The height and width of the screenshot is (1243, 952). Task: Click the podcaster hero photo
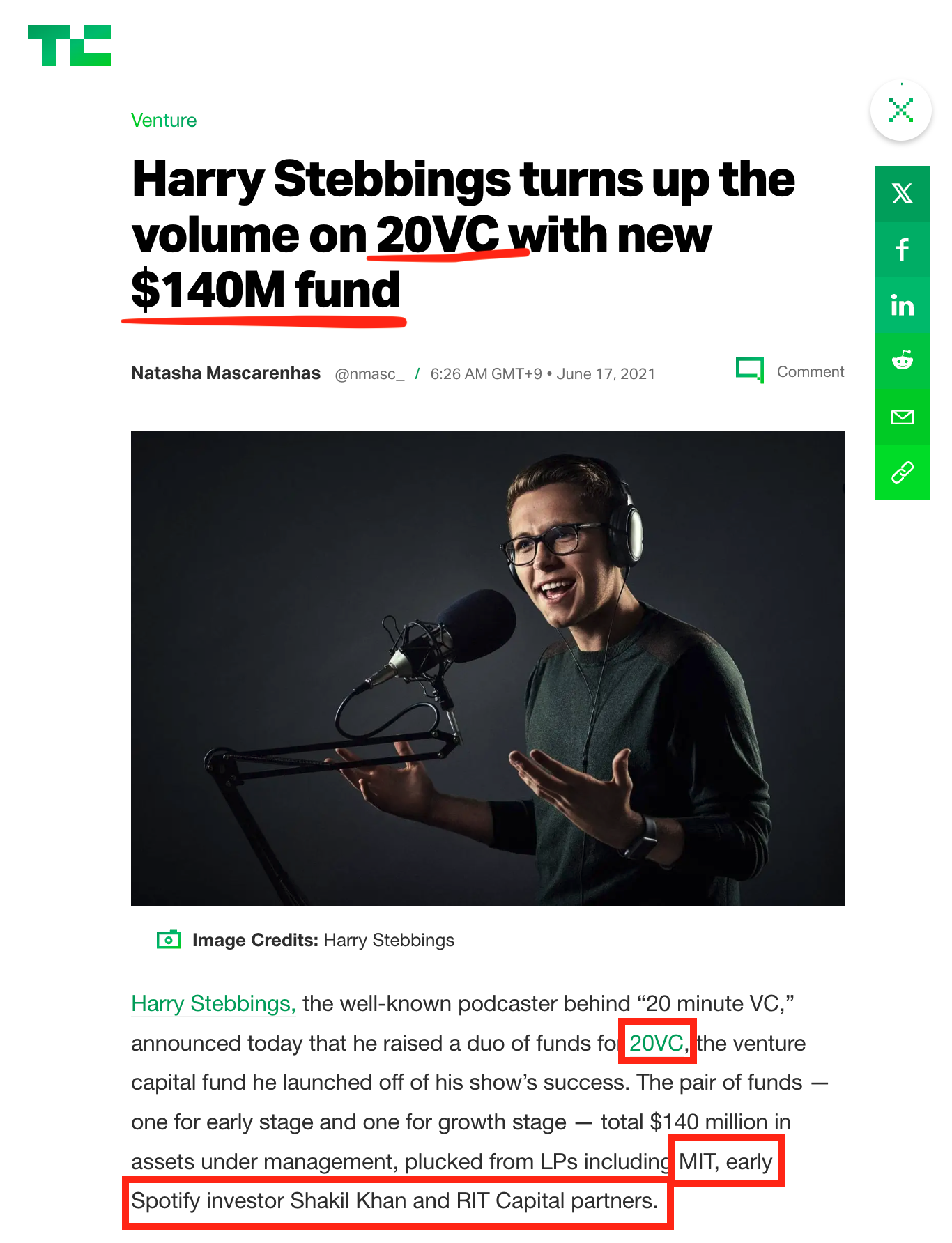coord(488,667)
